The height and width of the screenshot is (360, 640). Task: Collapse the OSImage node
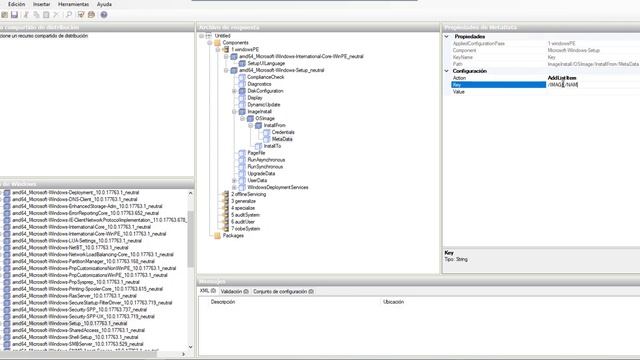click(x=242, y=118)
